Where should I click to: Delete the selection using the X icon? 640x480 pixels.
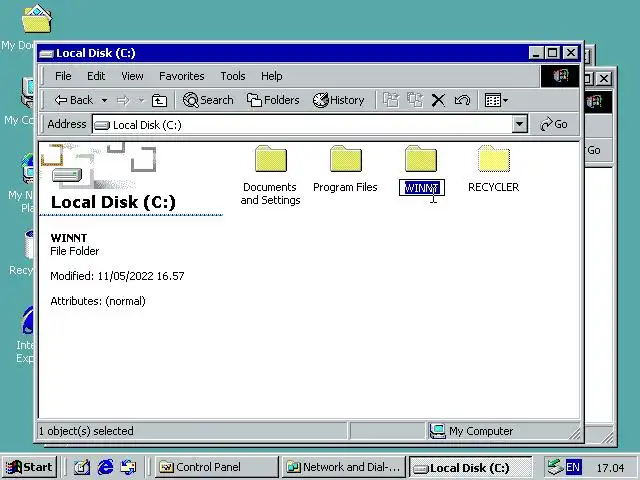click(438, 100)
